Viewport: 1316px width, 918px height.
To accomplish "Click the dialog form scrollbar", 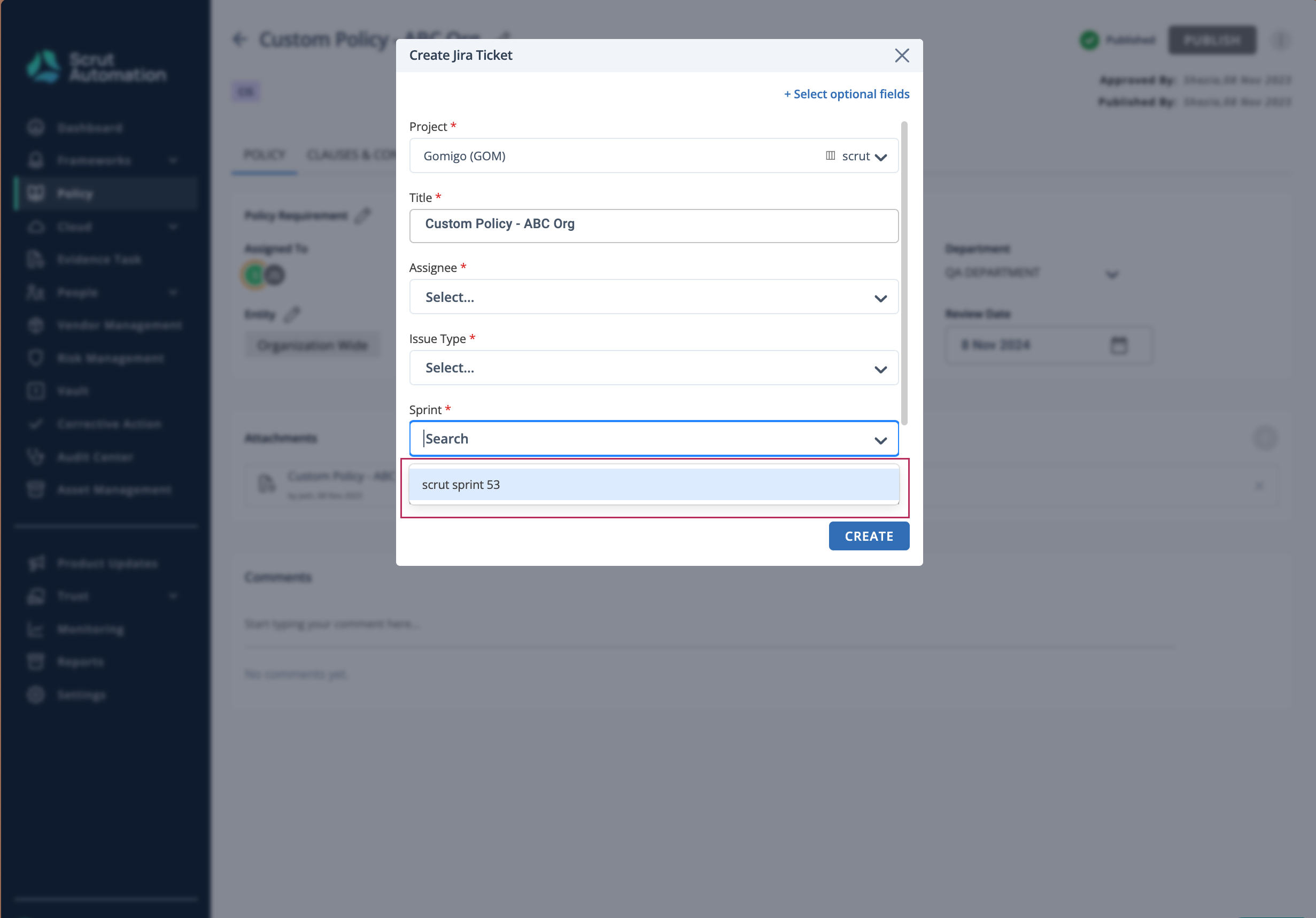I will click(904, 274).
